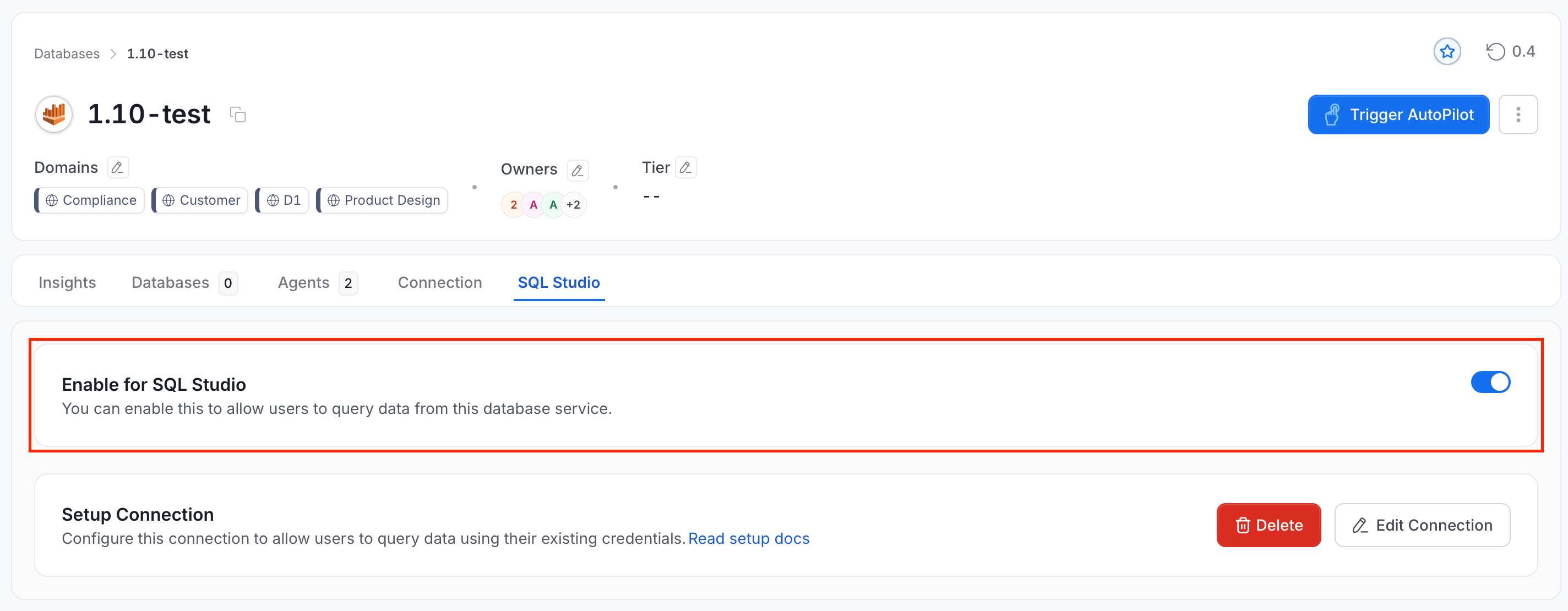Edit Domains with pencil icon
1568x611 pixels.
(x=117, y=167)
